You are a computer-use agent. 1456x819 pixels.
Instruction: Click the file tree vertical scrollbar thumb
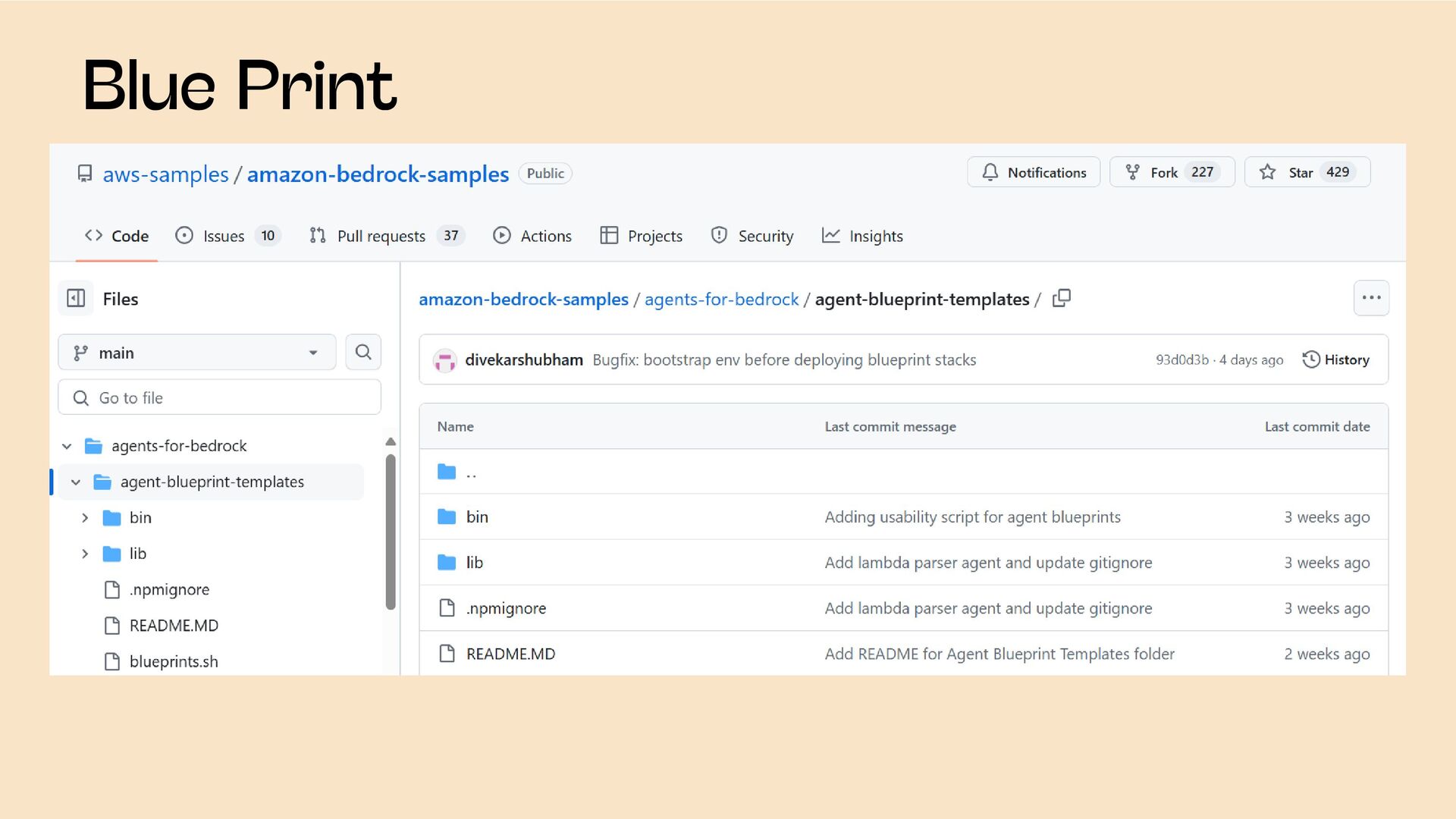pyautogui.click(x=391, y=532)
